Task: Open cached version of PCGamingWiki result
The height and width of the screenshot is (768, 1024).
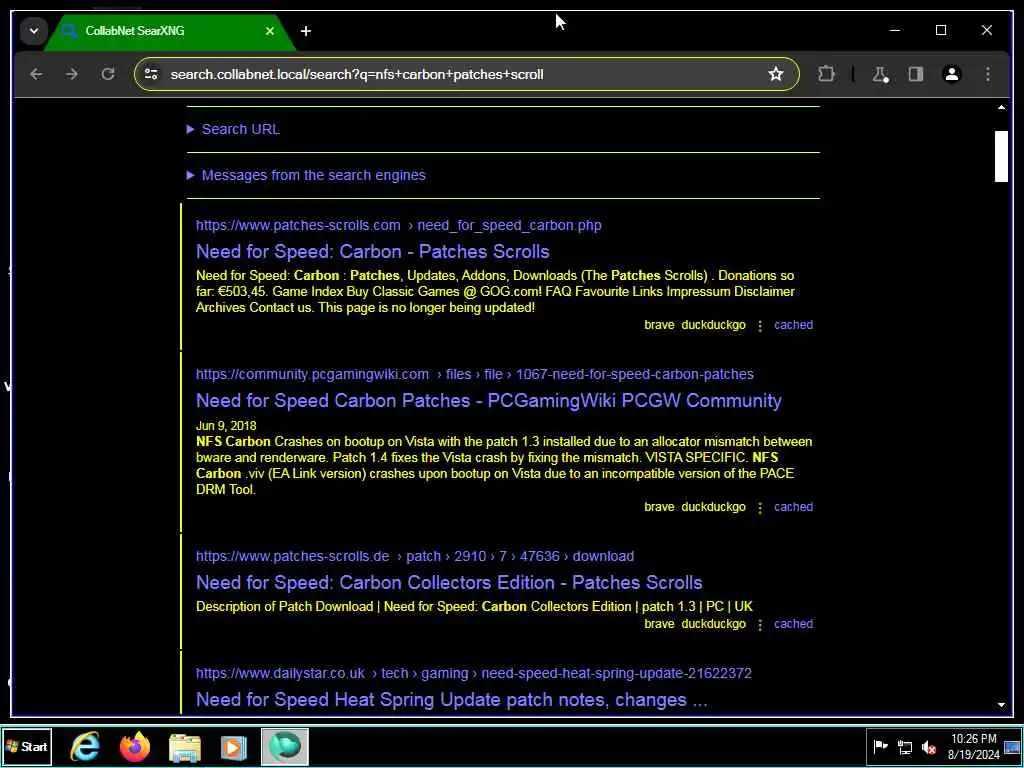Action: tap(793, 507)
